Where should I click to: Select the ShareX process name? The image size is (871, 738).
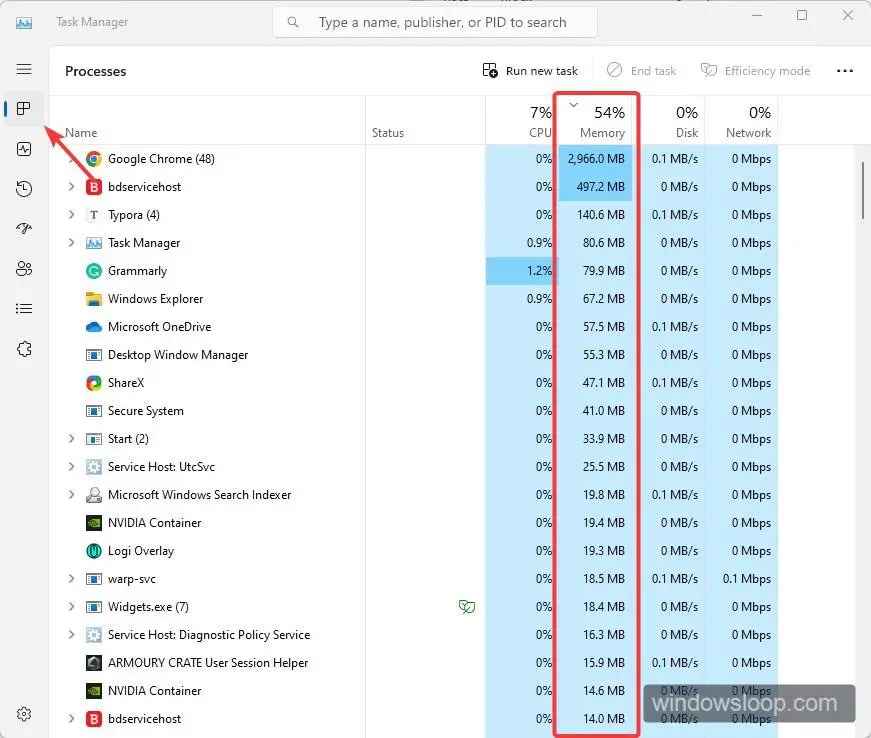[126, 383]
